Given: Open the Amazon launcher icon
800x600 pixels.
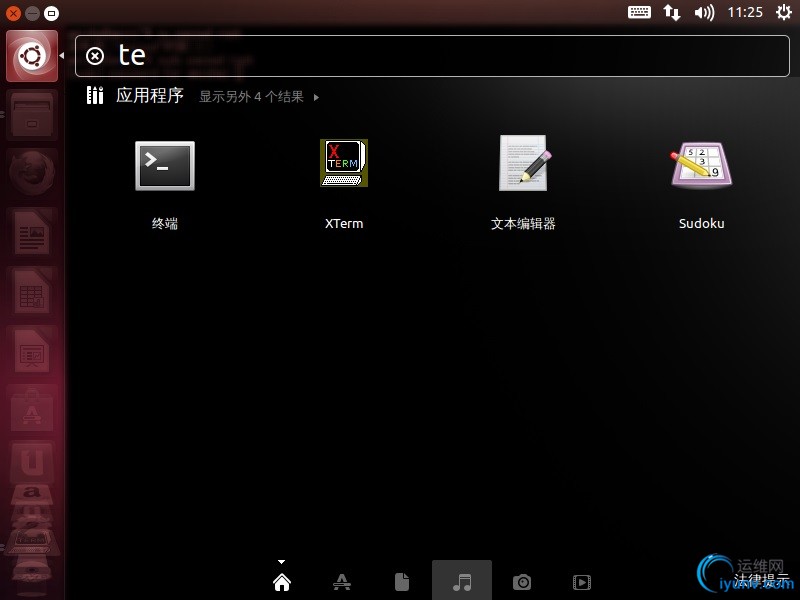Looking at the screenshot, I should click(32, 493).
